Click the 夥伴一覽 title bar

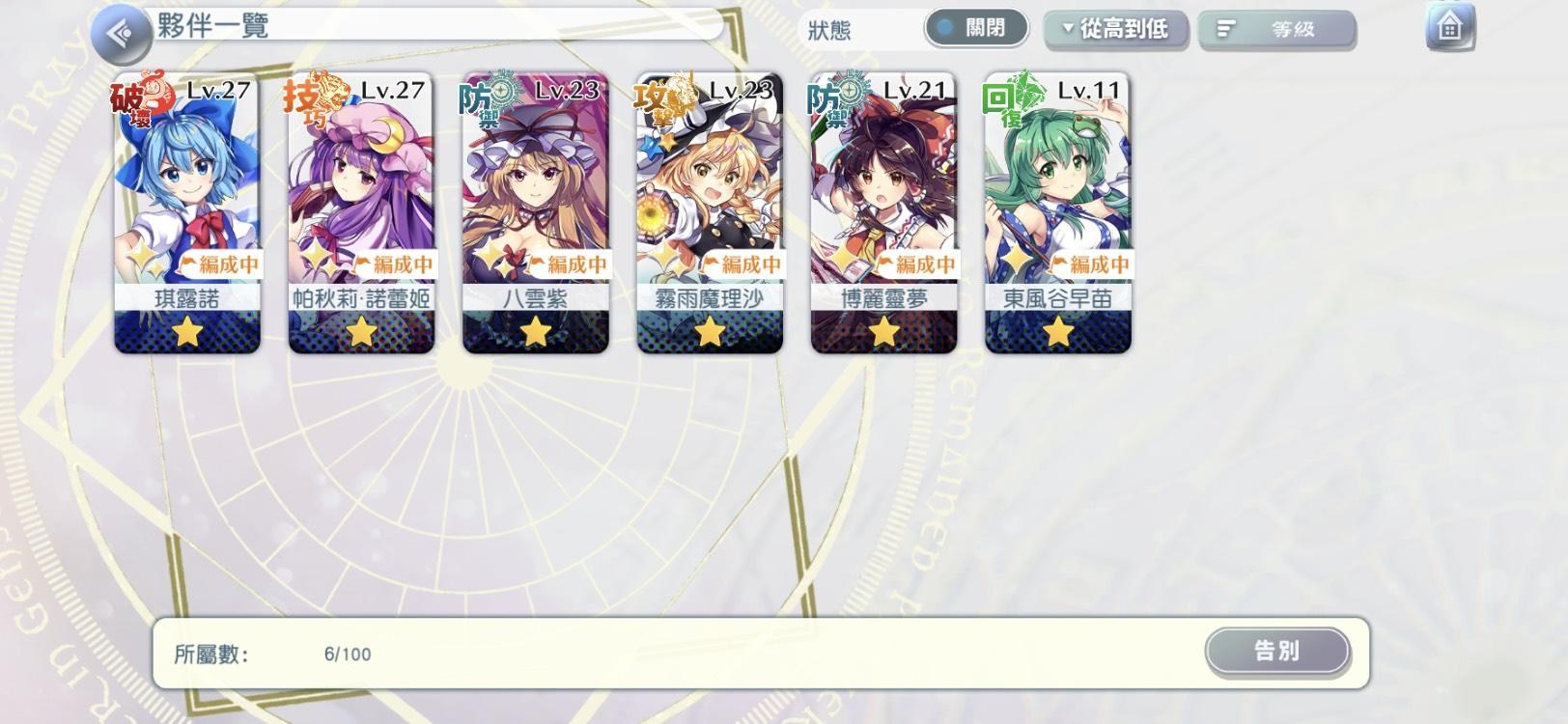point(439,25)
